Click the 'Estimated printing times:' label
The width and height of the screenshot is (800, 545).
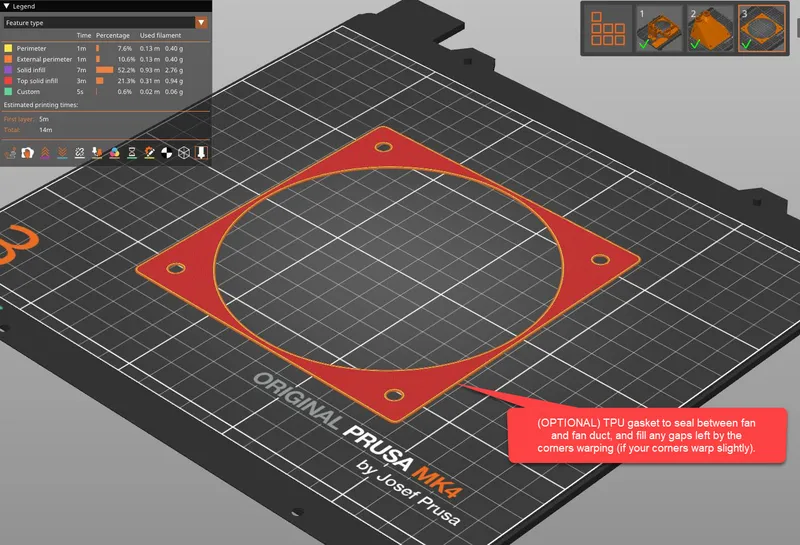pyautogui.click(x=41, y=105)
